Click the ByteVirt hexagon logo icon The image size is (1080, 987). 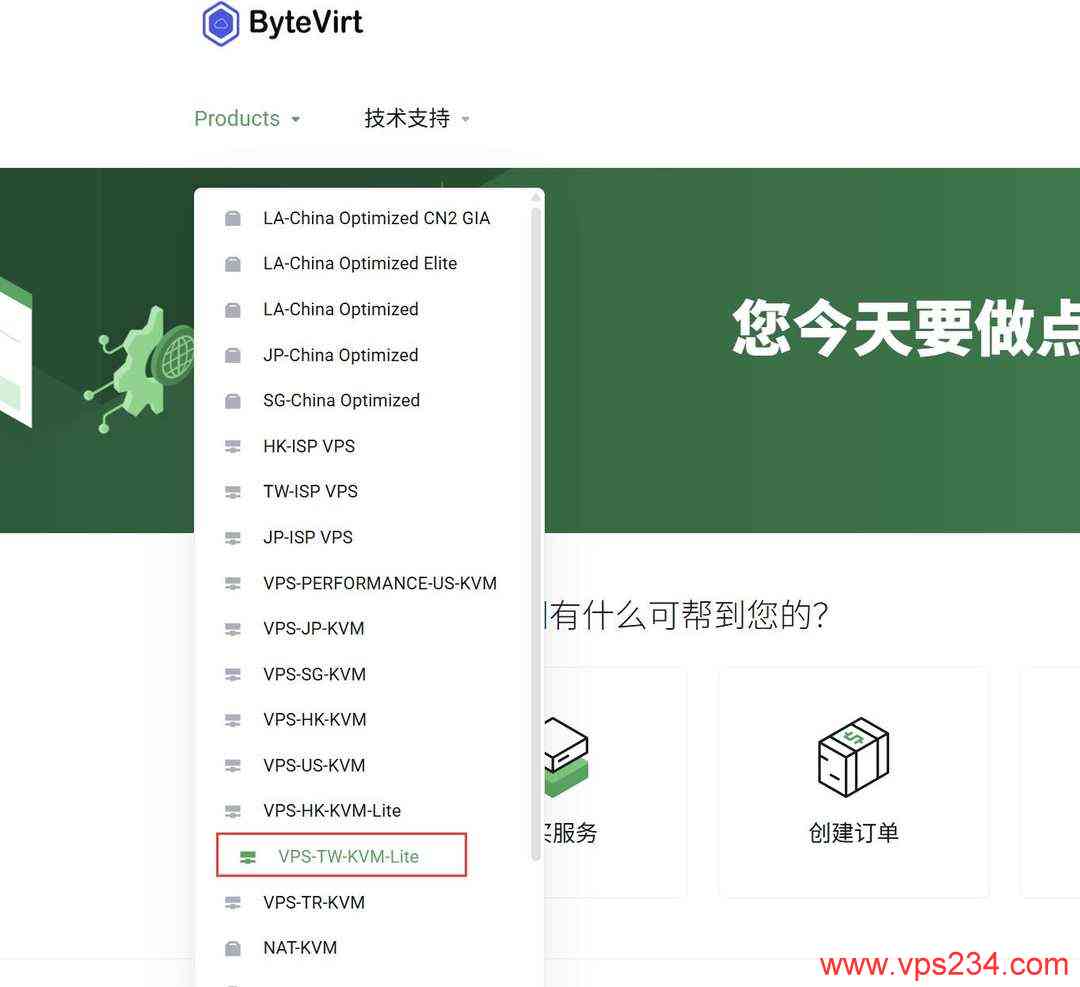click(220, 23)
